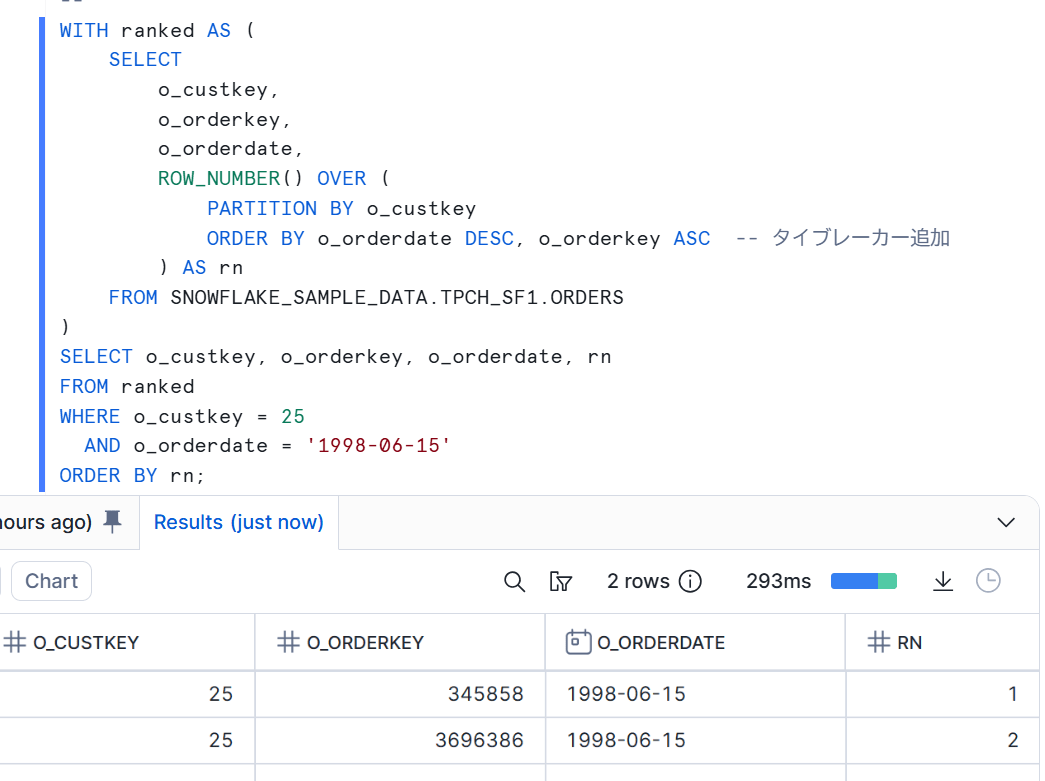Viewport: 1045px width, 781px height.
Task: Switch to Chart view
Action: 52,581
